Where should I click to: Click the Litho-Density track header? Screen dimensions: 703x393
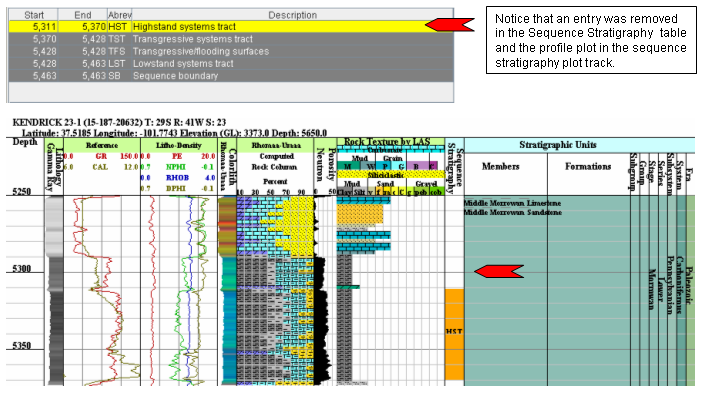(x=178, y=145)
